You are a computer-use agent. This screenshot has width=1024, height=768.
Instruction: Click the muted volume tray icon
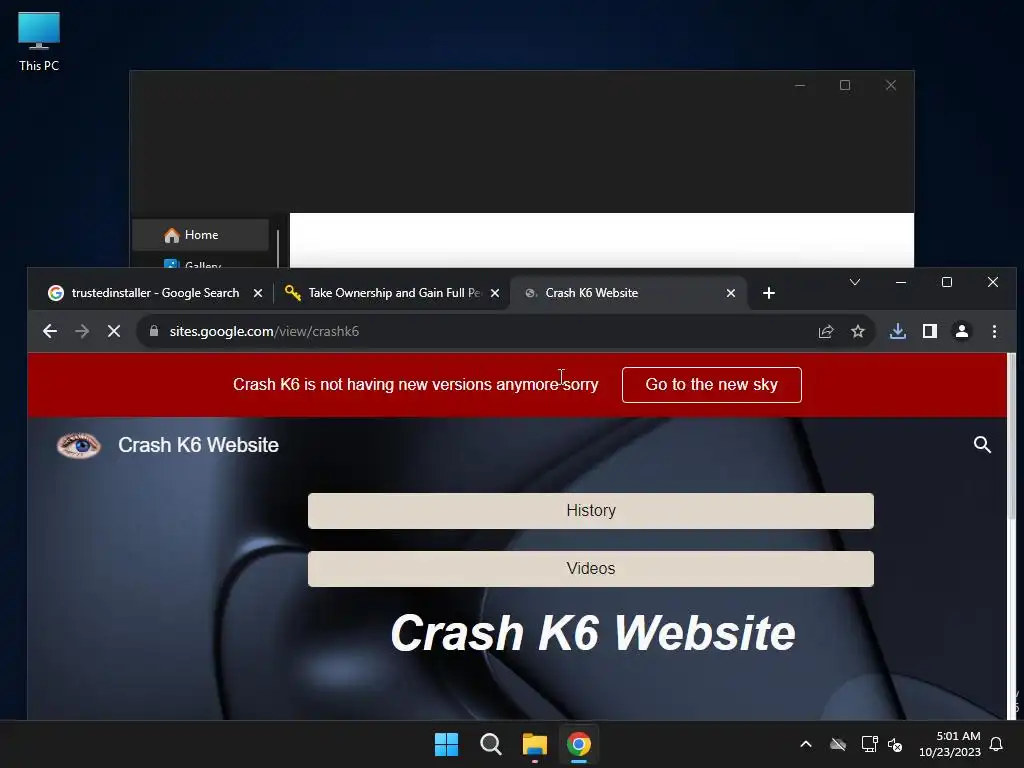coord(895,744)
